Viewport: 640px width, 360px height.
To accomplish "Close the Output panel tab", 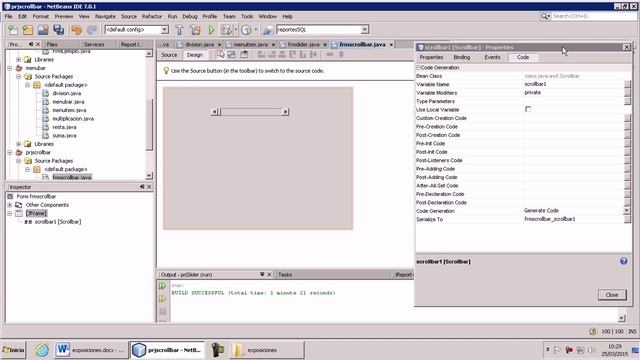I will (269, 275).
